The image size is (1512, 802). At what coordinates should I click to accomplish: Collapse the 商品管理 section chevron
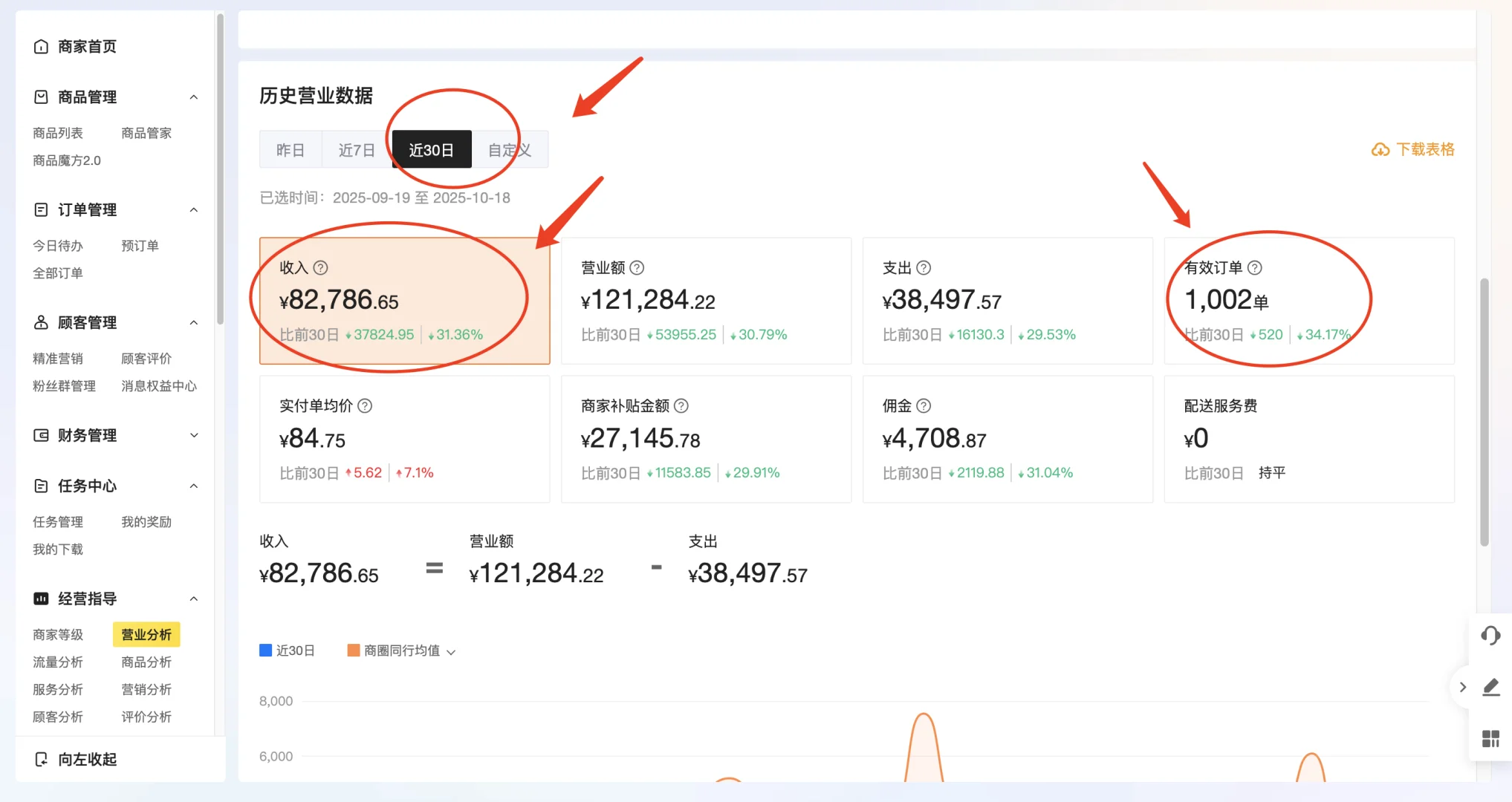tap(194, 97)
